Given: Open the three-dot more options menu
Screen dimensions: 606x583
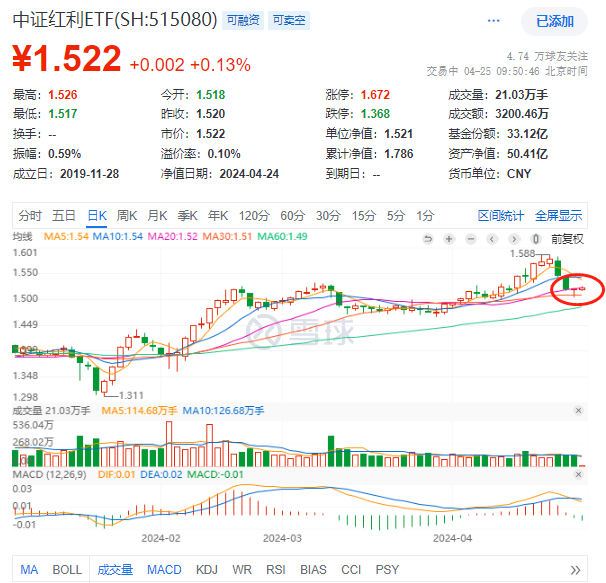Looking at the screenshot, I should click(x=494, y=21).
